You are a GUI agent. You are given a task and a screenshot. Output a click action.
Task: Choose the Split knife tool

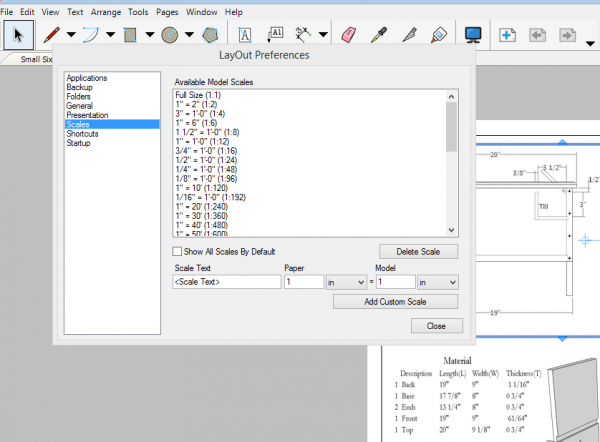[x=409, y=35]
